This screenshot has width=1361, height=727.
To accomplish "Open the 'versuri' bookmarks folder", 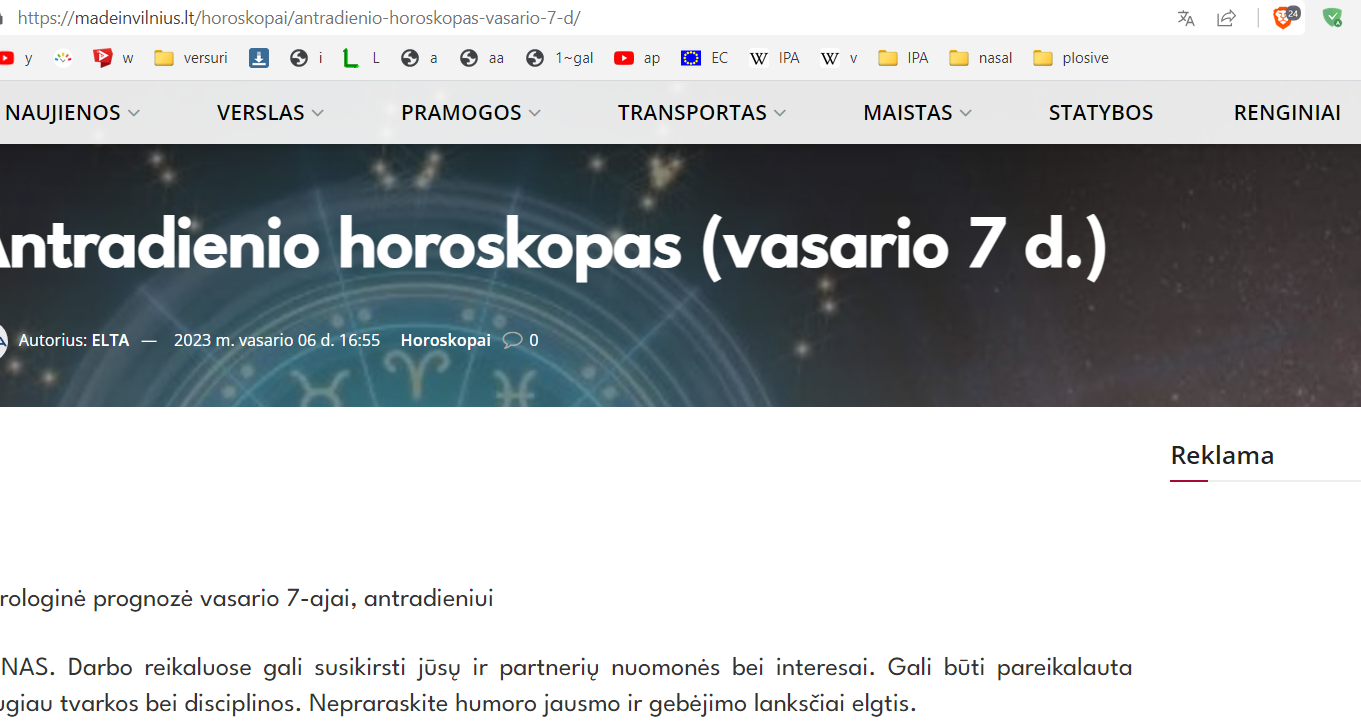I will 190,57.
